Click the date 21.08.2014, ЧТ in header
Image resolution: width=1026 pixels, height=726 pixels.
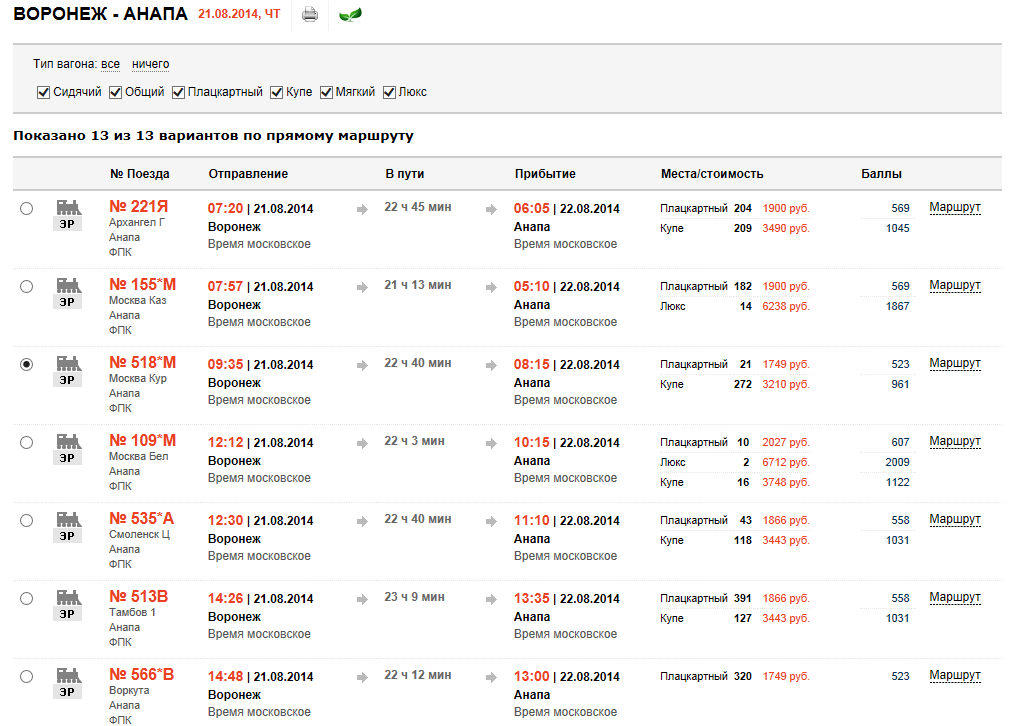coord(239,14)
